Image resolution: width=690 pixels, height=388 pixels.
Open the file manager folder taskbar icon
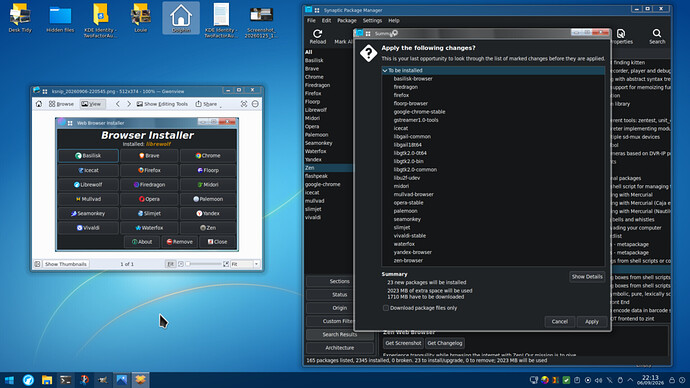click(47, 380)
